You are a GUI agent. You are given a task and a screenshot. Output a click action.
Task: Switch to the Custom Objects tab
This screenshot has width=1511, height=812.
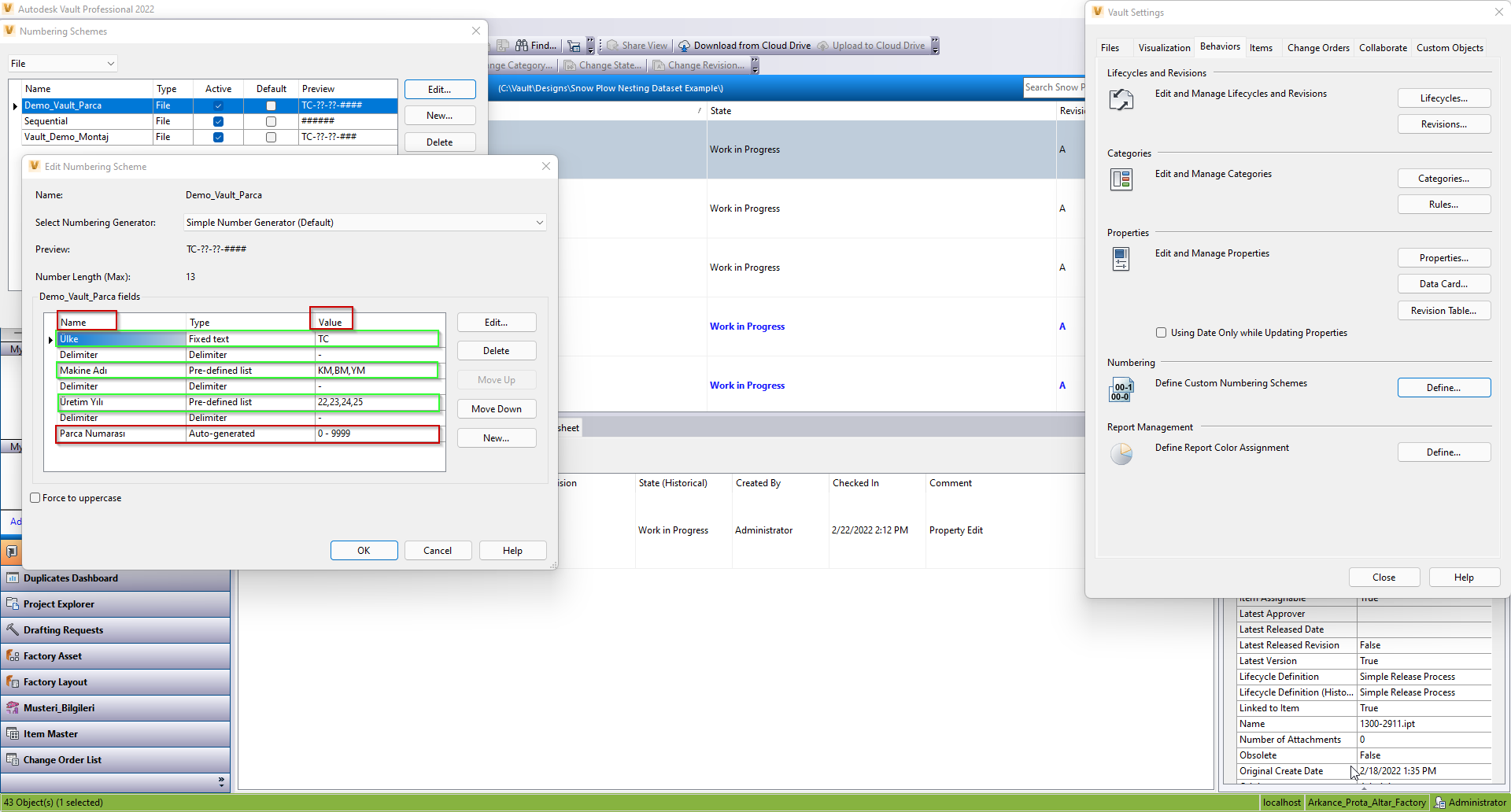pos(1449,48)
